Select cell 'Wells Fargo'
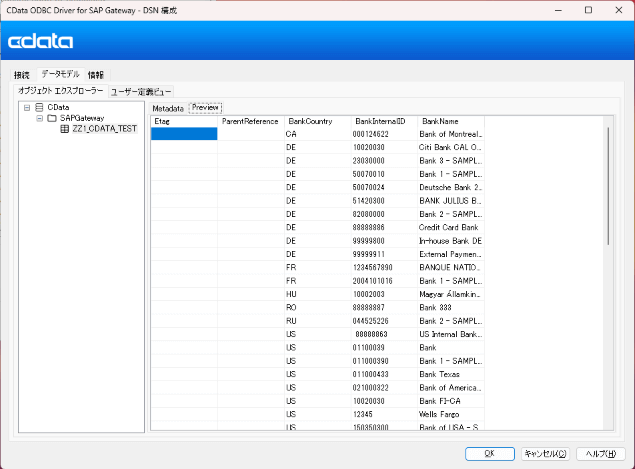The image size is (635, 469). pyautogui.click(x=451, y=415)
